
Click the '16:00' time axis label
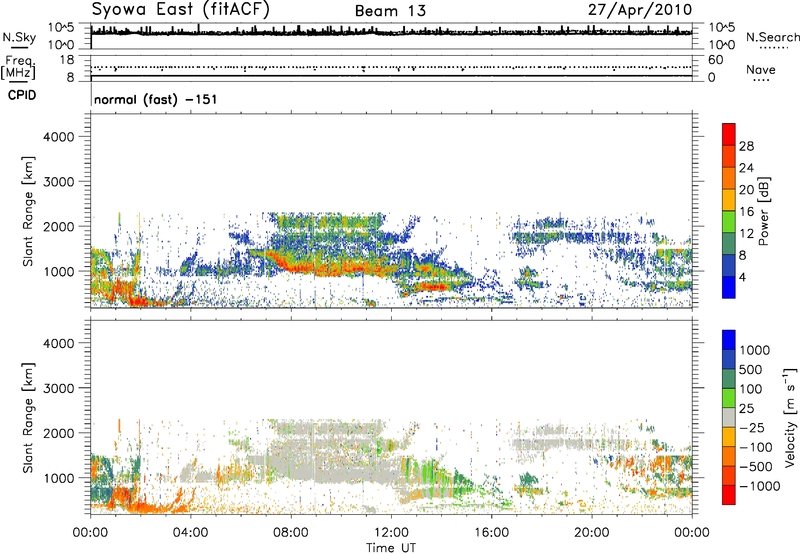pos(492,533)
